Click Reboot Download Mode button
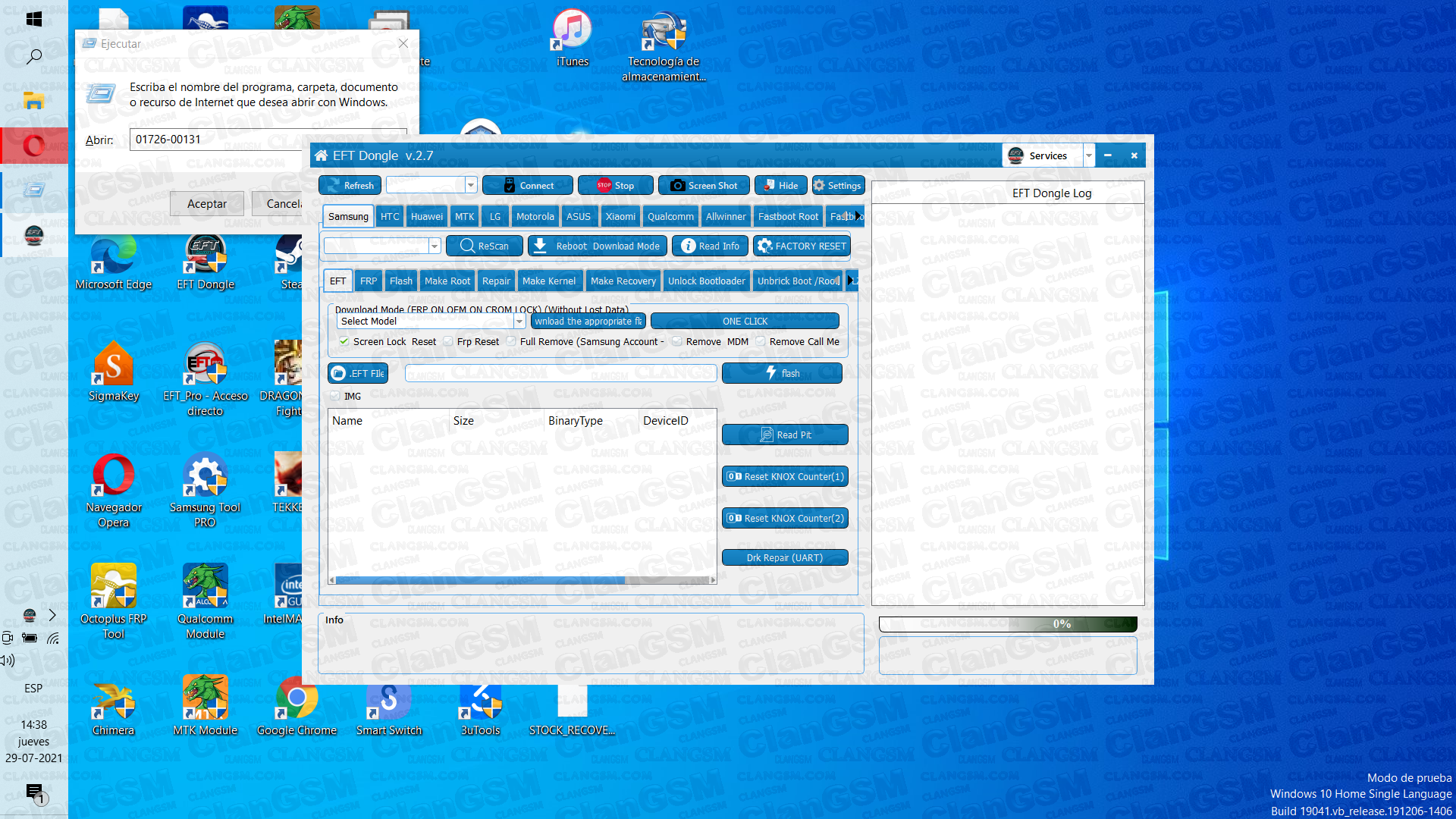This screenshot has width=1456, height=819. pos(597,246)
